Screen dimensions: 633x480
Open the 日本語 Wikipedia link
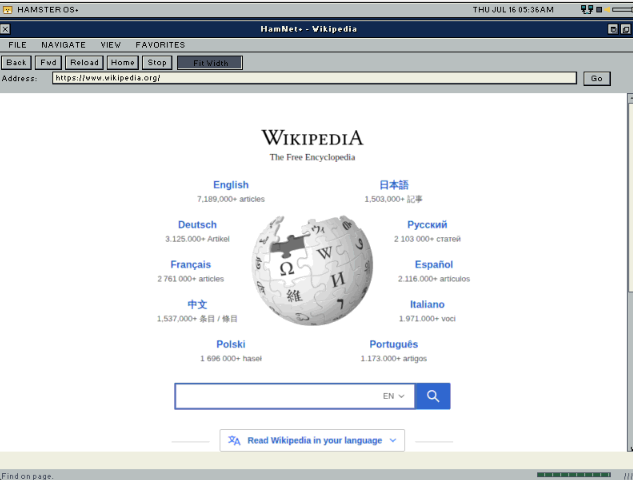tap(394, 185)
